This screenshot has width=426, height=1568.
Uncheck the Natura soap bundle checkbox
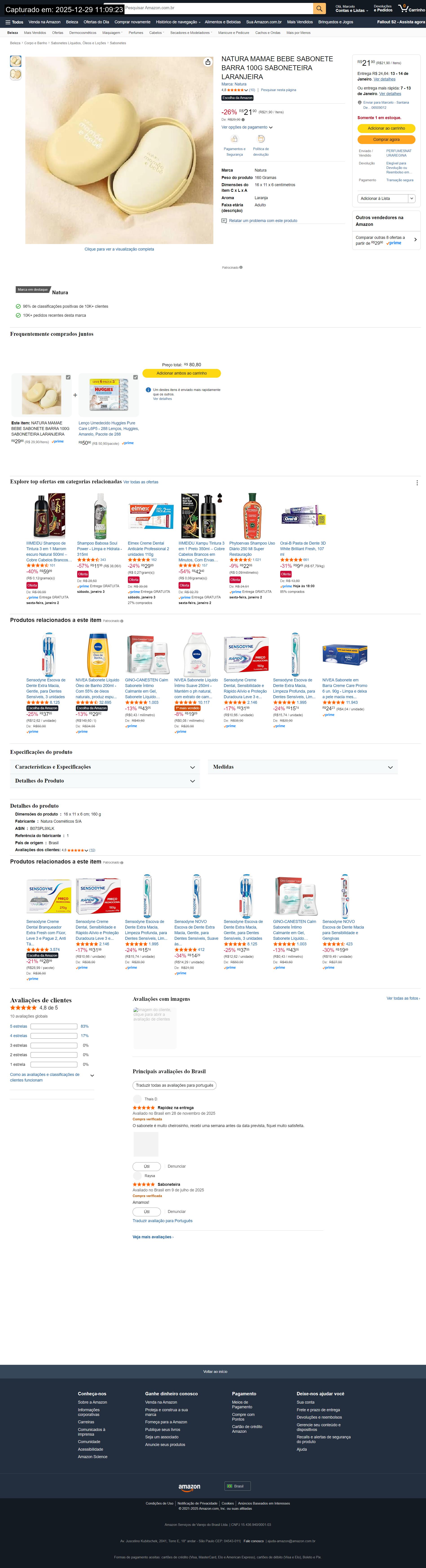68,377
